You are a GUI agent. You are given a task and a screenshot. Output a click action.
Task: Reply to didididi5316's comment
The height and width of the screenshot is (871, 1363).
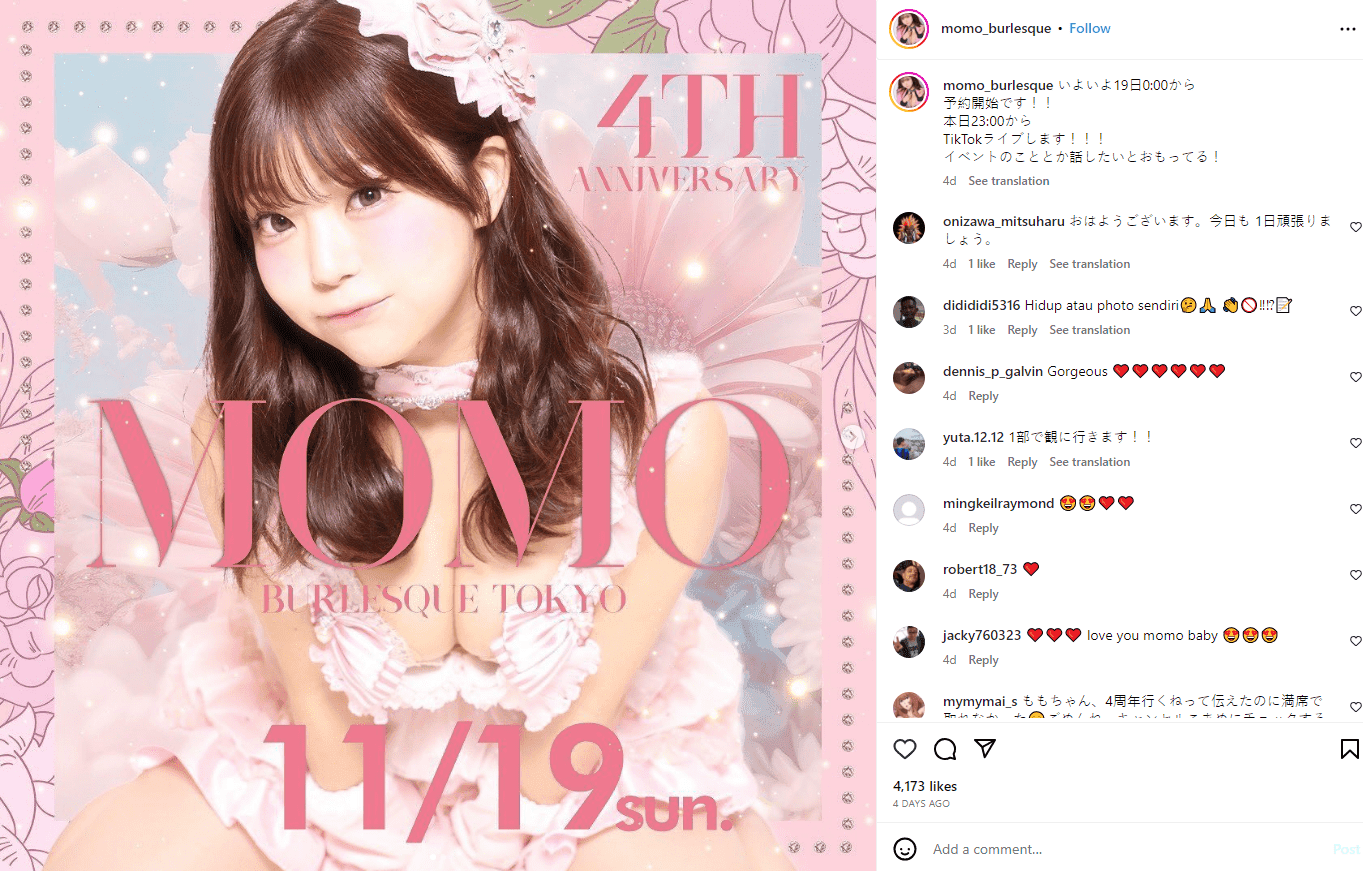pyautogui.click(x=1022, y=330)
